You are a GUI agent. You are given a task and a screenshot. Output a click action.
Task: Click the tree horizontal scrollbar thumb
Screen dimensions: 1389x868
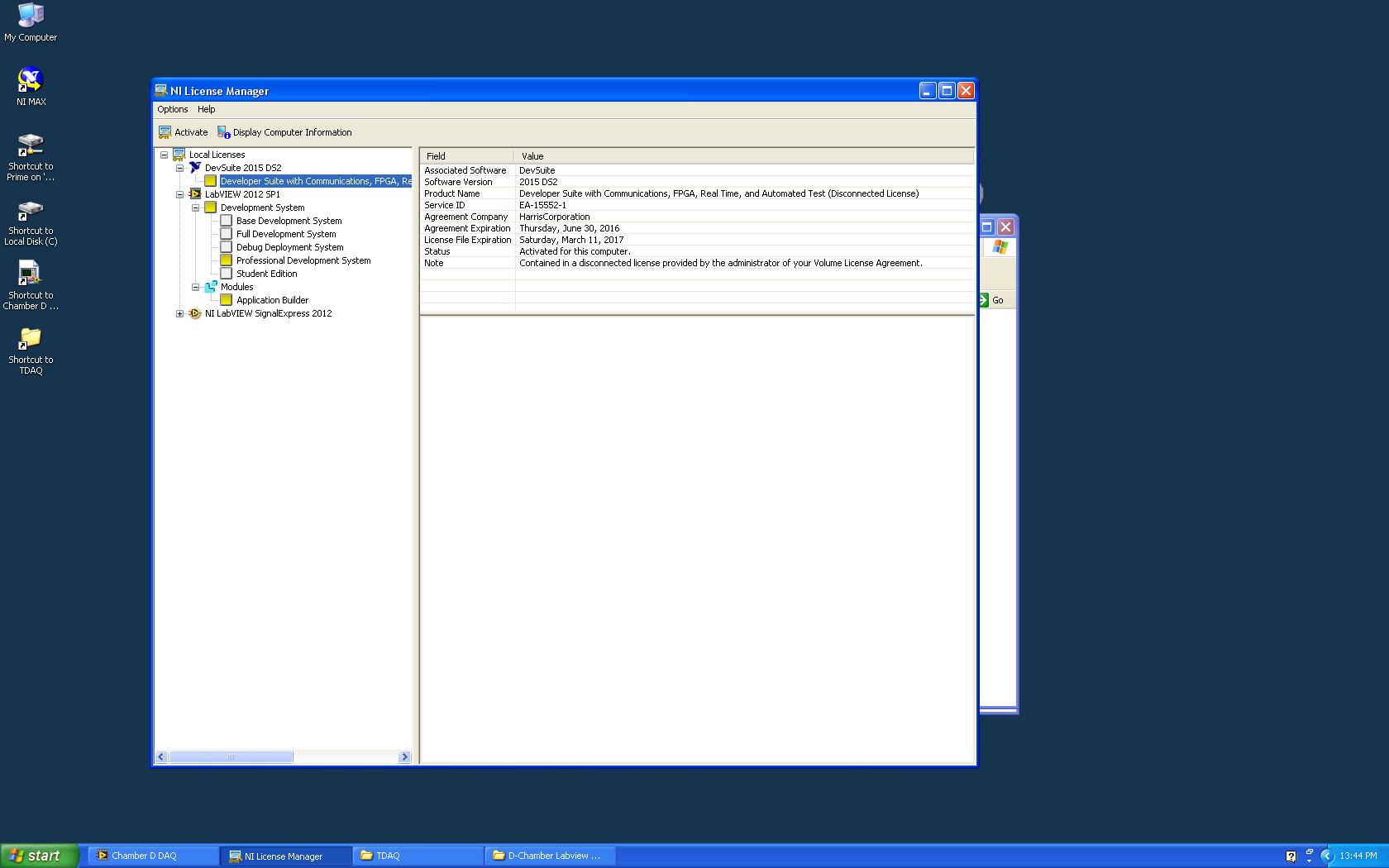pyautogui.click(x=231, y=757)
